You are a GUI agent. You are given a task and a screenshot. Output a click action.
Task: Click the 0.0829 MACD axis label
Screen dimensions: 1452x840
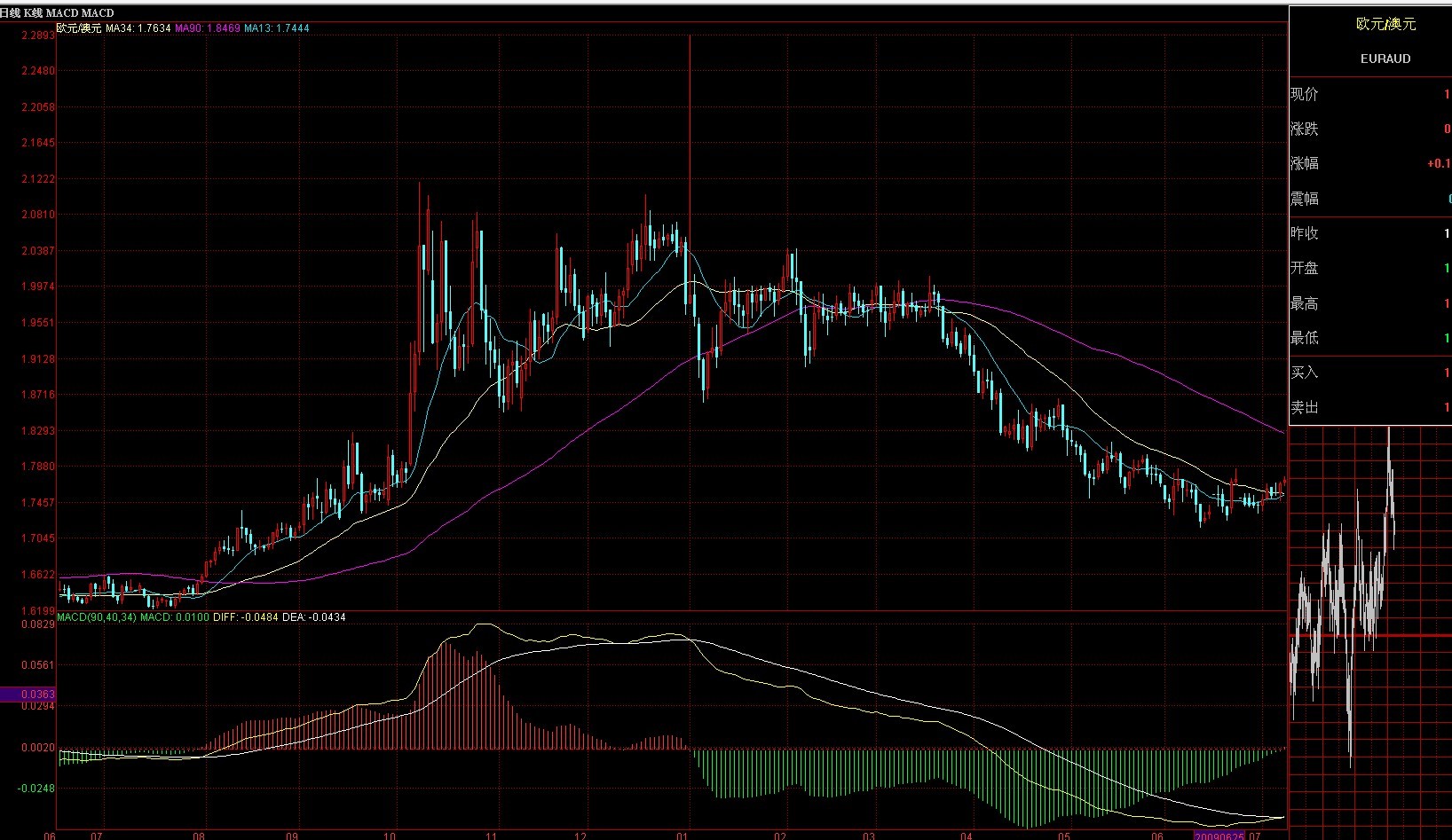point(38,624)
